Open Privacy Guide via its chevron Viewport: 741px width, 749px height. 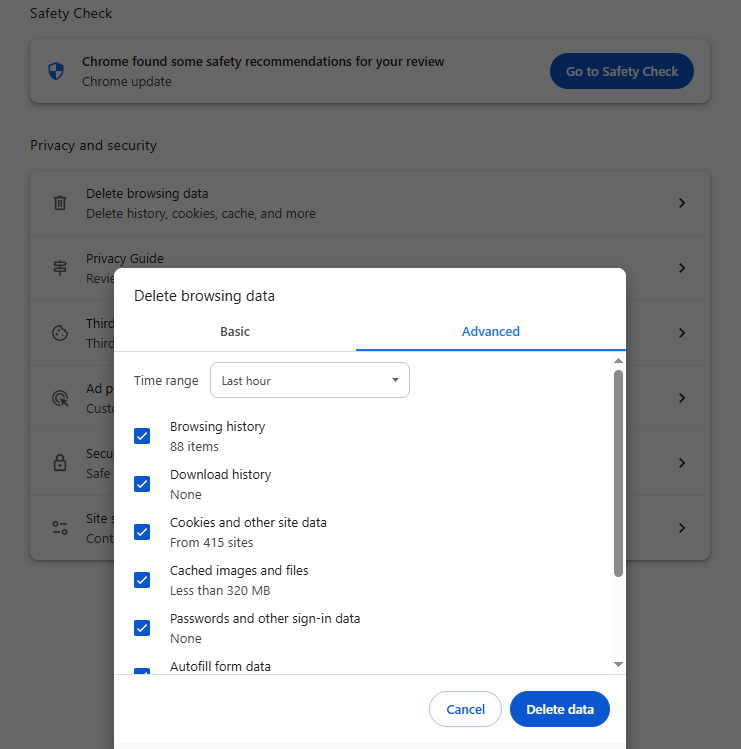682,268
